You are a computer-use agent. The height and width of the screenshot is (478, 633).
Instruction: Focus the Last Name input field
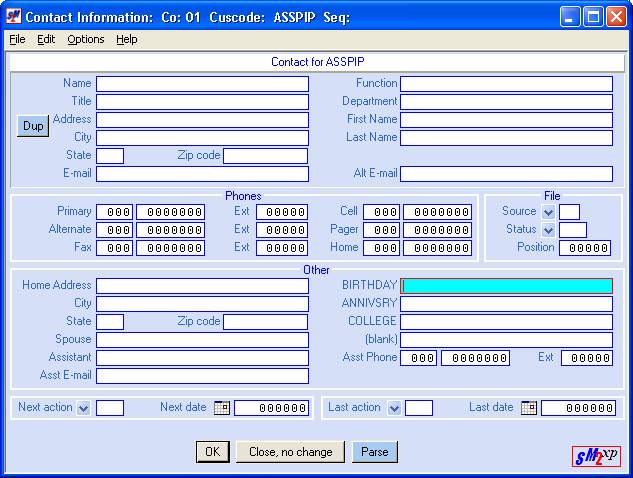(506, 138)
